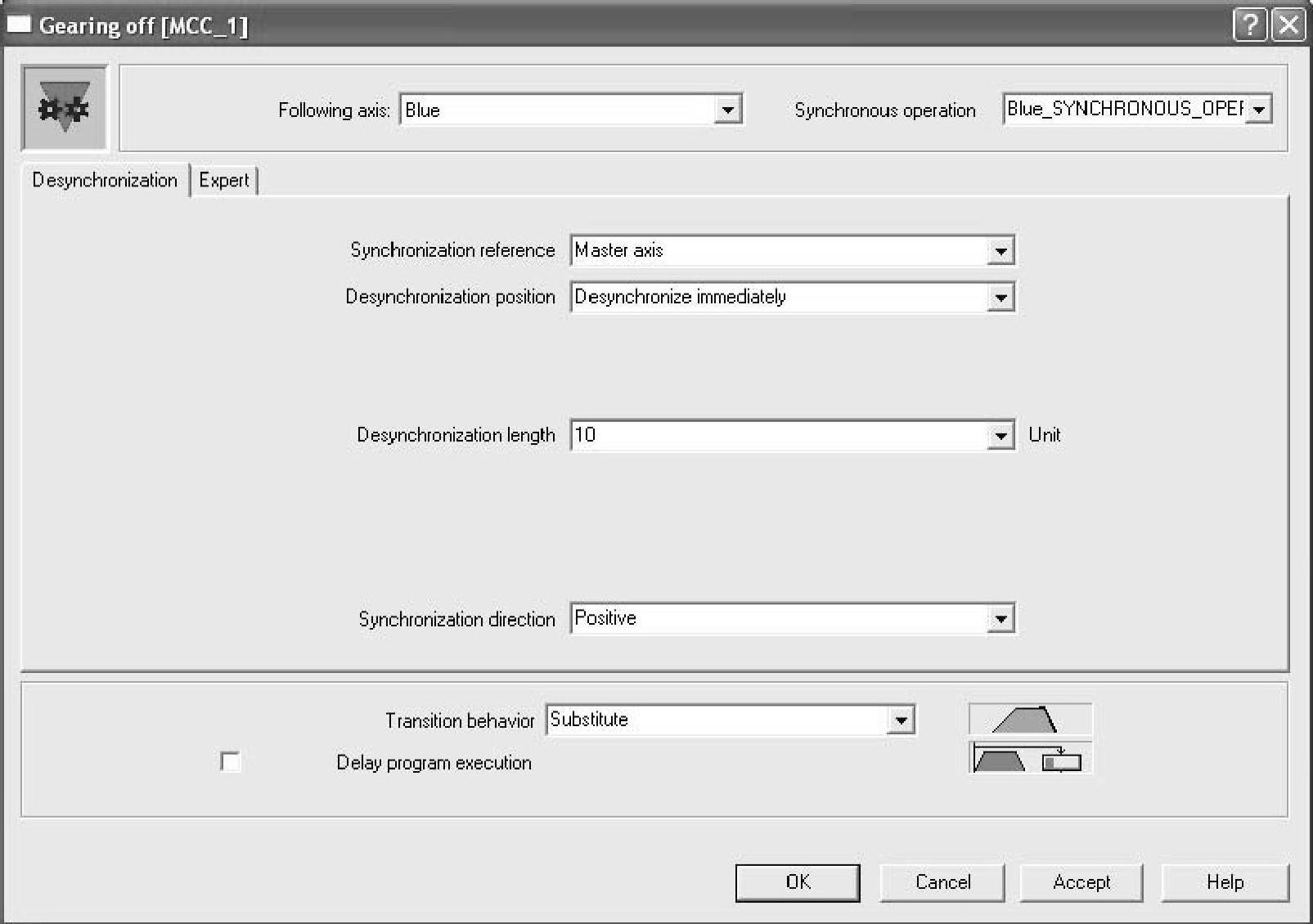Click the Desynchronization length value field
The width and height of the screenshot is (1313, 924).
point(777,435)
